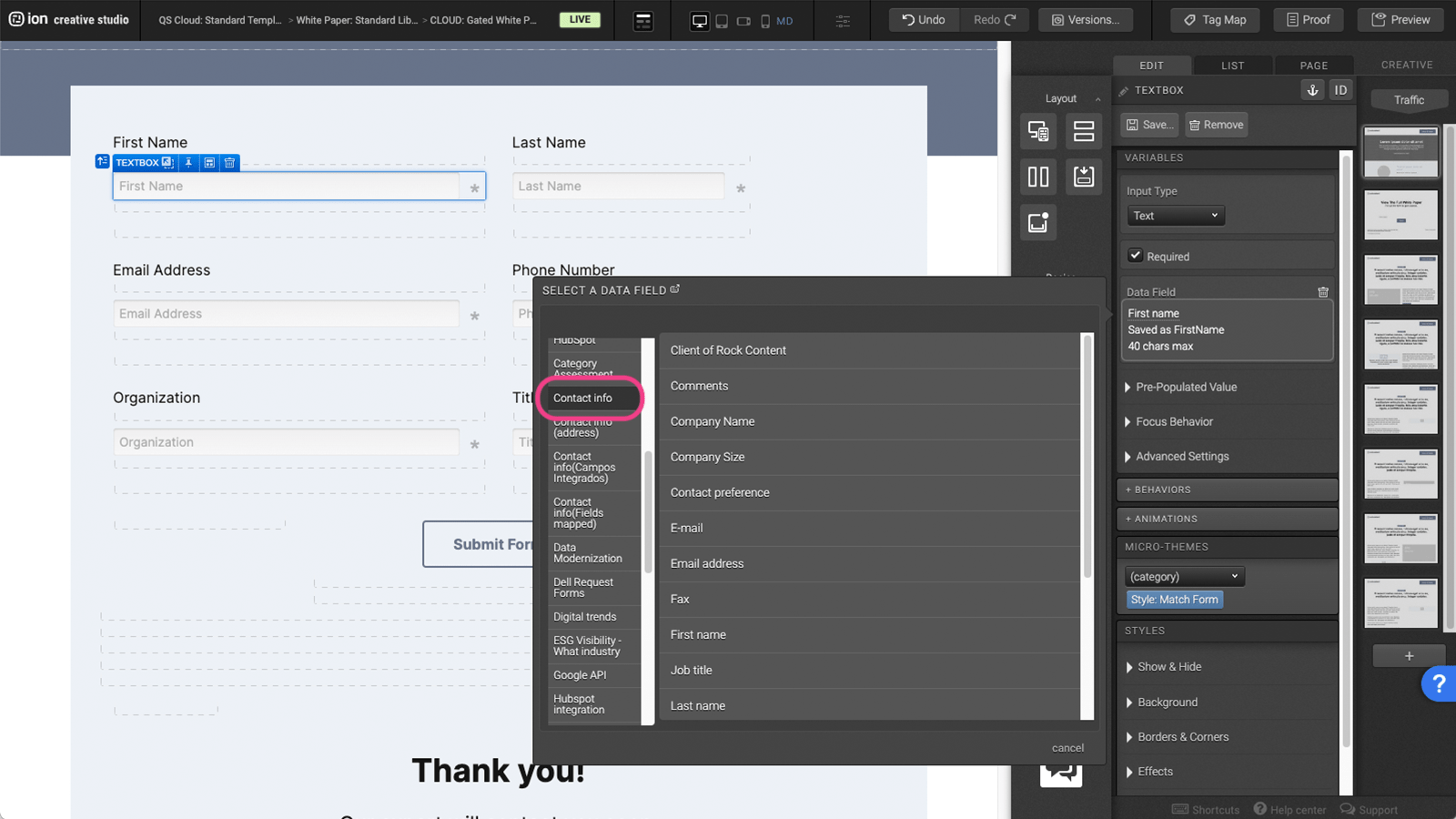
Task: Click the Preview button
Action: click(1400, 20)
